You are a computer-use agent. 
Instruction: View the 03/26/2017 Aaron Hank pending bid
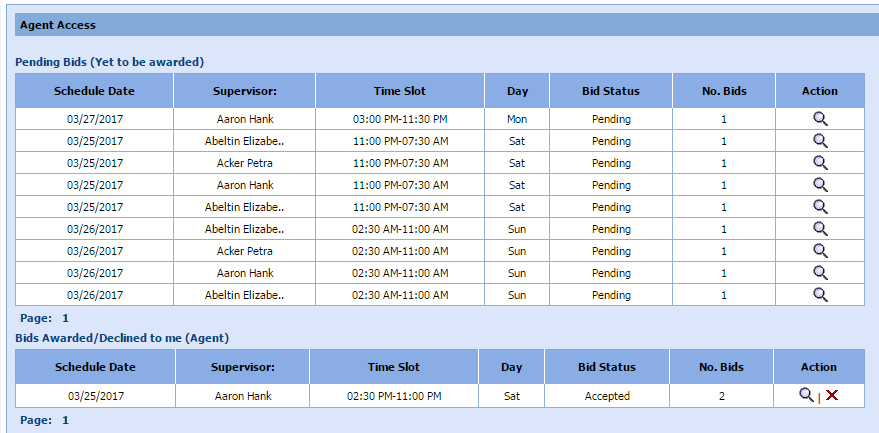pyautogui.click(x=820, y=272)
